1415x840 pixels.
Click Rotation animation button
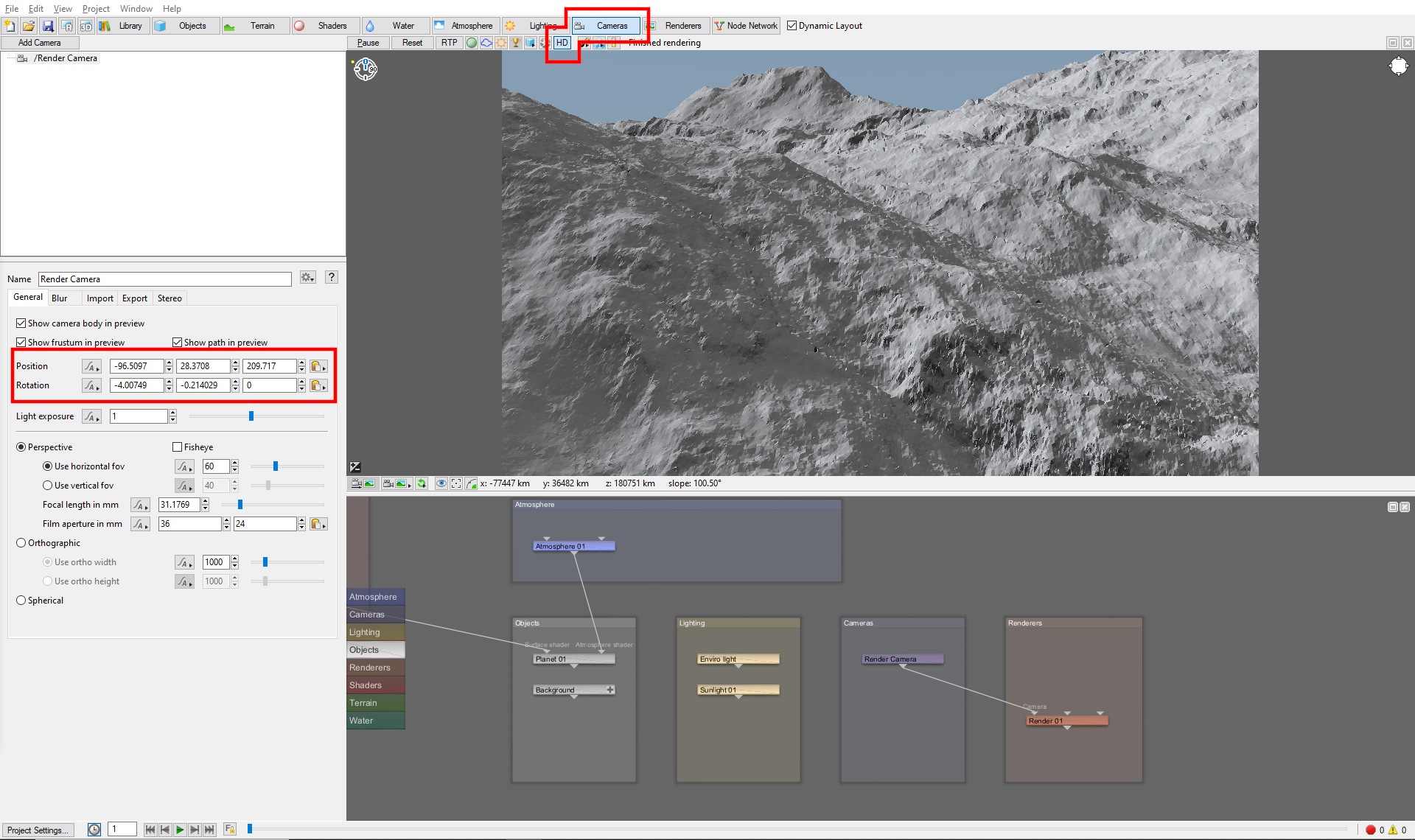coord(92,385)
